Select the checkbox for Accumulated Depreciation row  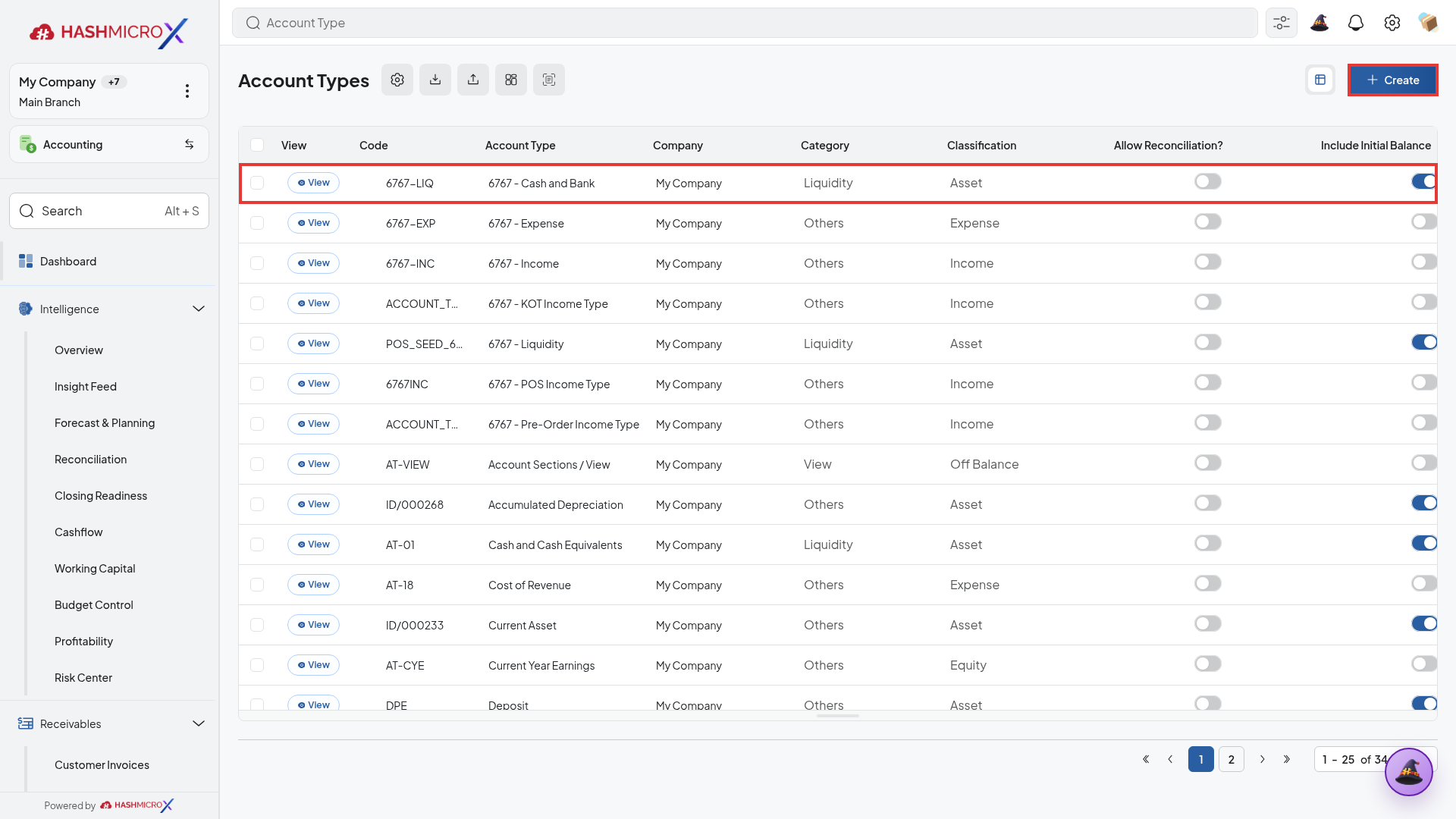257,504
